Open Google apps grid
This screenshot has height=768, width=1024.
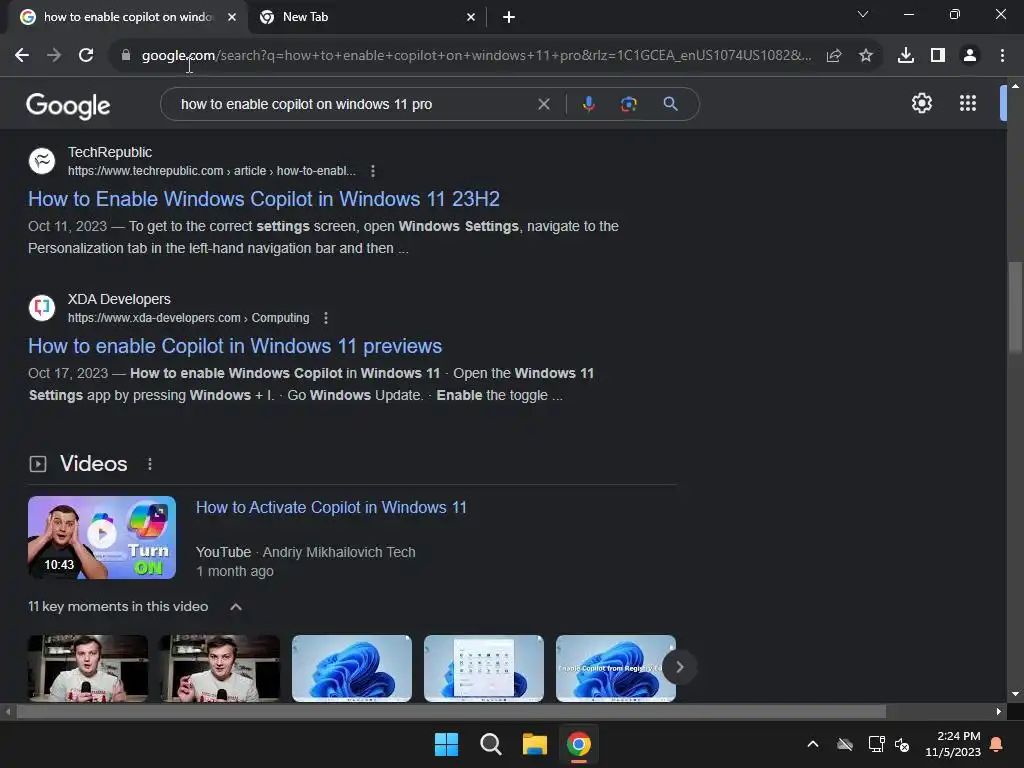coord(968,103)
